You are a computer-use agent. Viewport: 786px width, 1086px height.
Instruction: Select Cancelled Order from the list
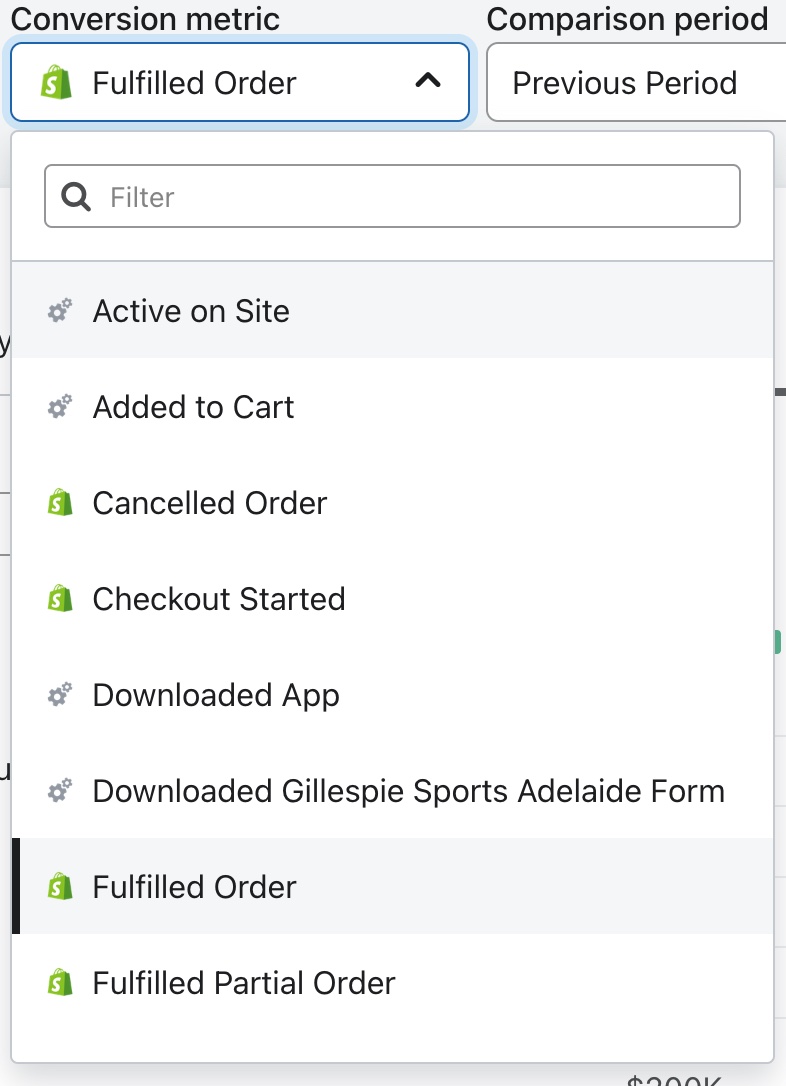(210, 503)
